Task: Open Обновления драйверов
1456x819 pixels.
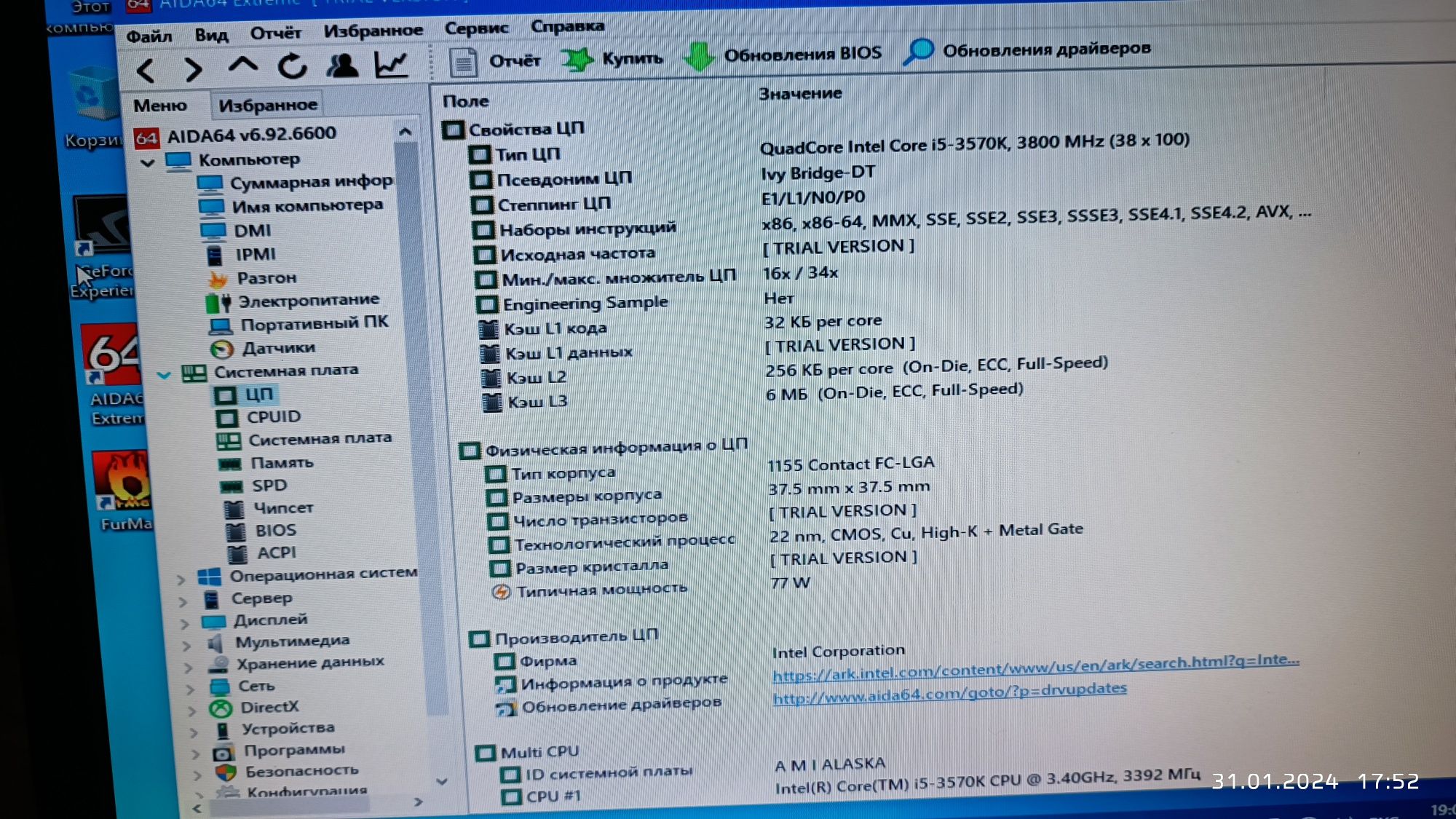Action: [1026, 50]
